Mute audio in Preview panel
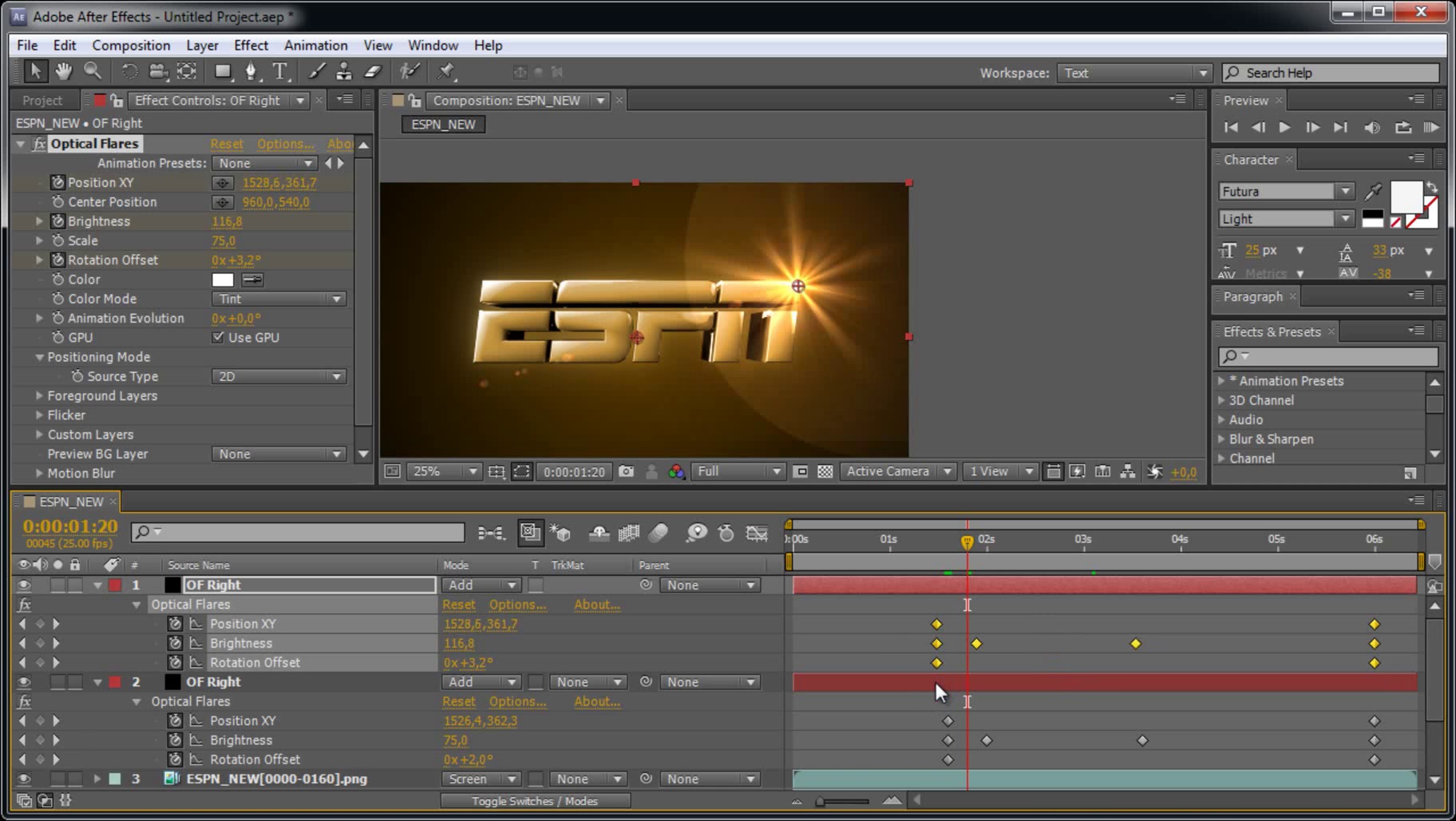The height and width of the screenshot is (821, 1456). click(1372, 127)
